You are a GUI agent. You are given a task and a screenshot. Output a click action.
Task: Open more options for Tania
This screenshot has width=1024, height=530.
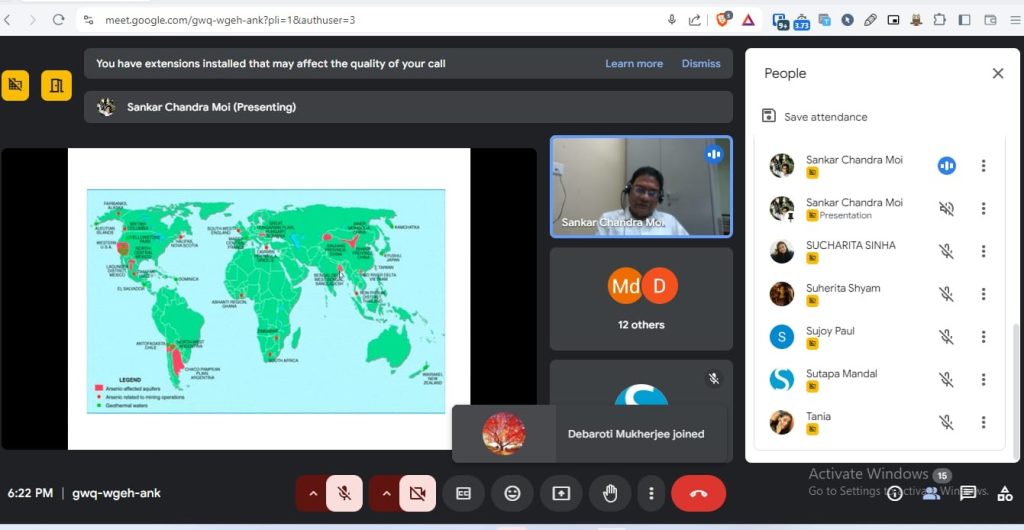pos(983,422)
